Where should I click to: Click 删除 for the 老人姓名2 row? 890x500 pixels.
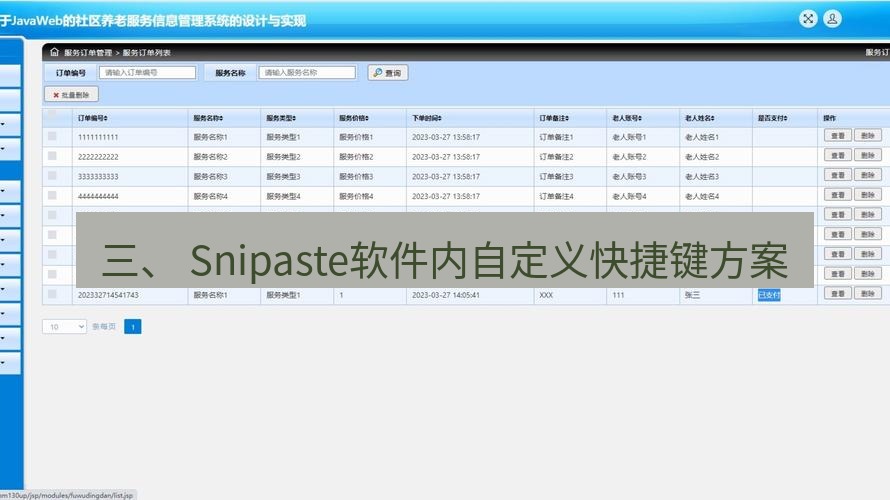coord(868,156)
